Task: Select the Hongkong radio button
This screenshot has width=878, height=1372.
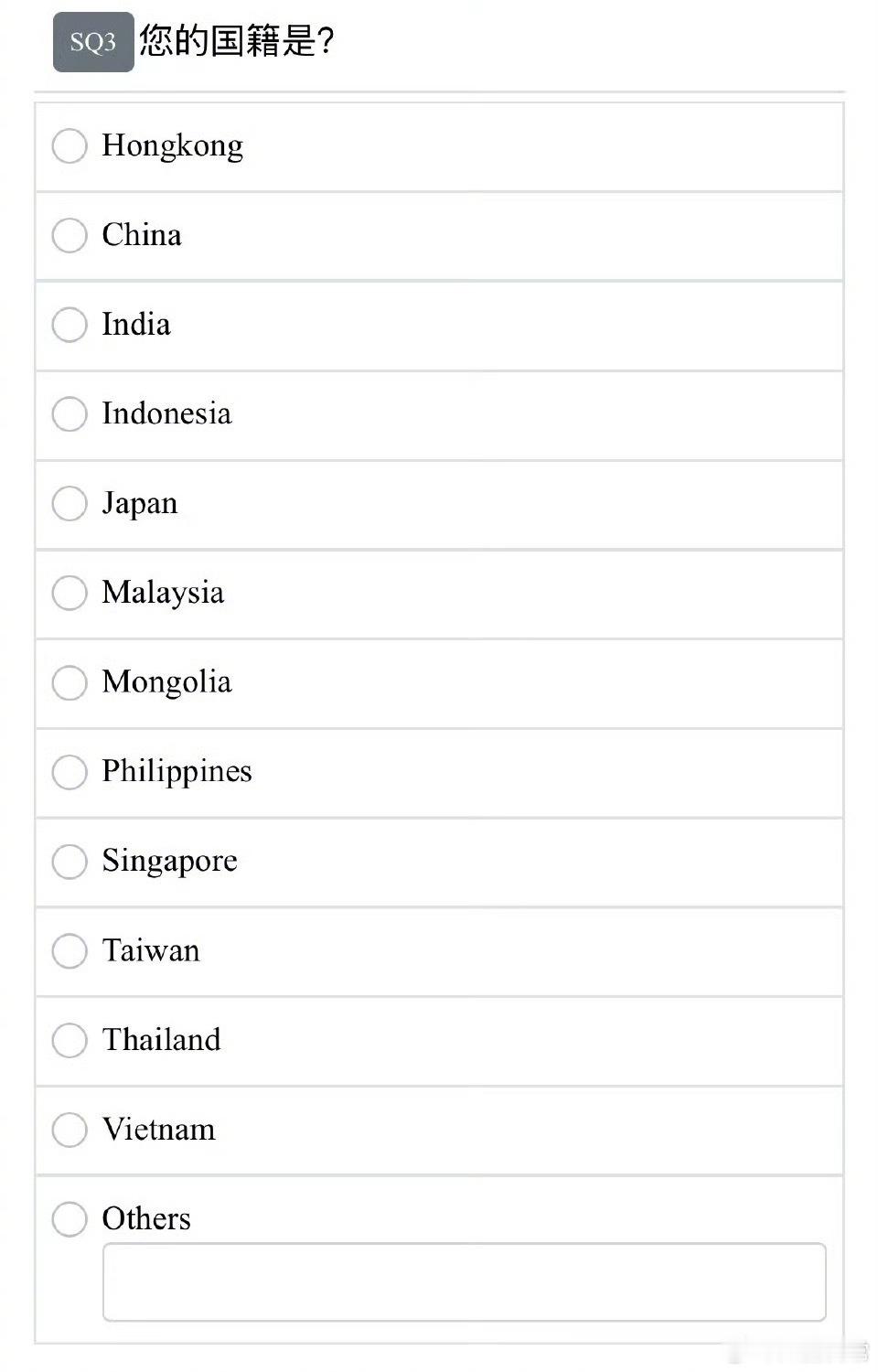Action: pyautogui.click(x=70, y=145)
